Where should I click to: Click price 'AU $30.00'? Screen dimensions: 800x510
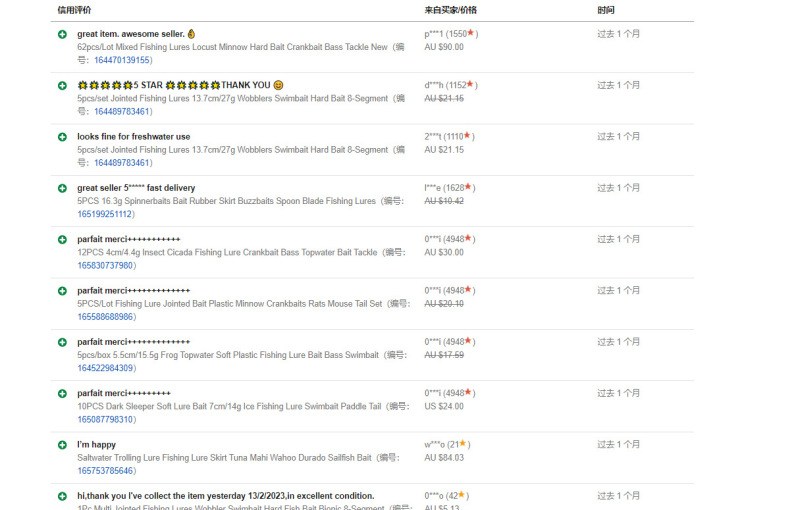coord(444,252)
